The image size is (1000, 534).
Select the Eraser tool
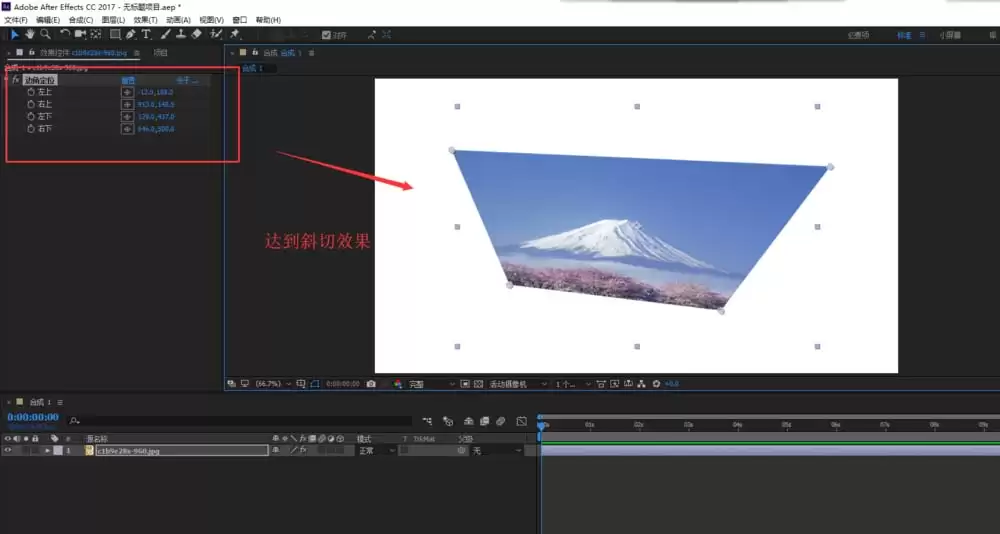[196, 34]
